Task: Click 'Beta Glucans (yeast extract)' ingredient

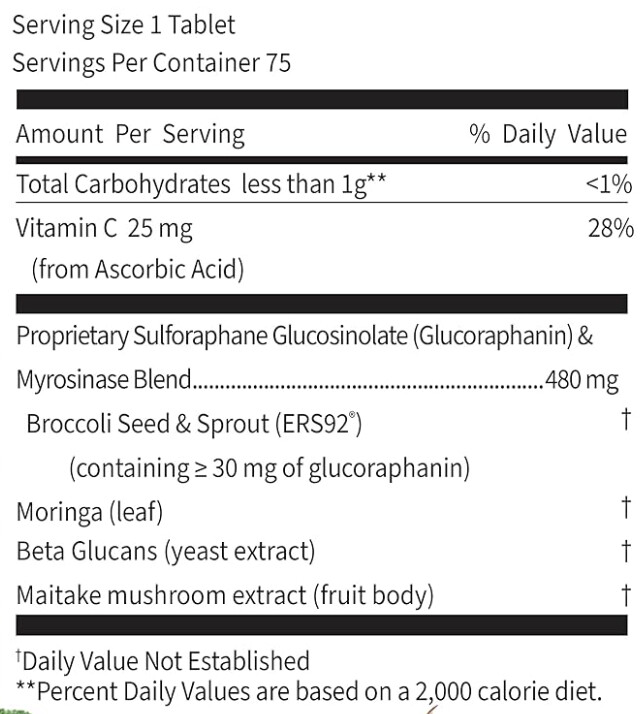Action: [x=166, y=552]
